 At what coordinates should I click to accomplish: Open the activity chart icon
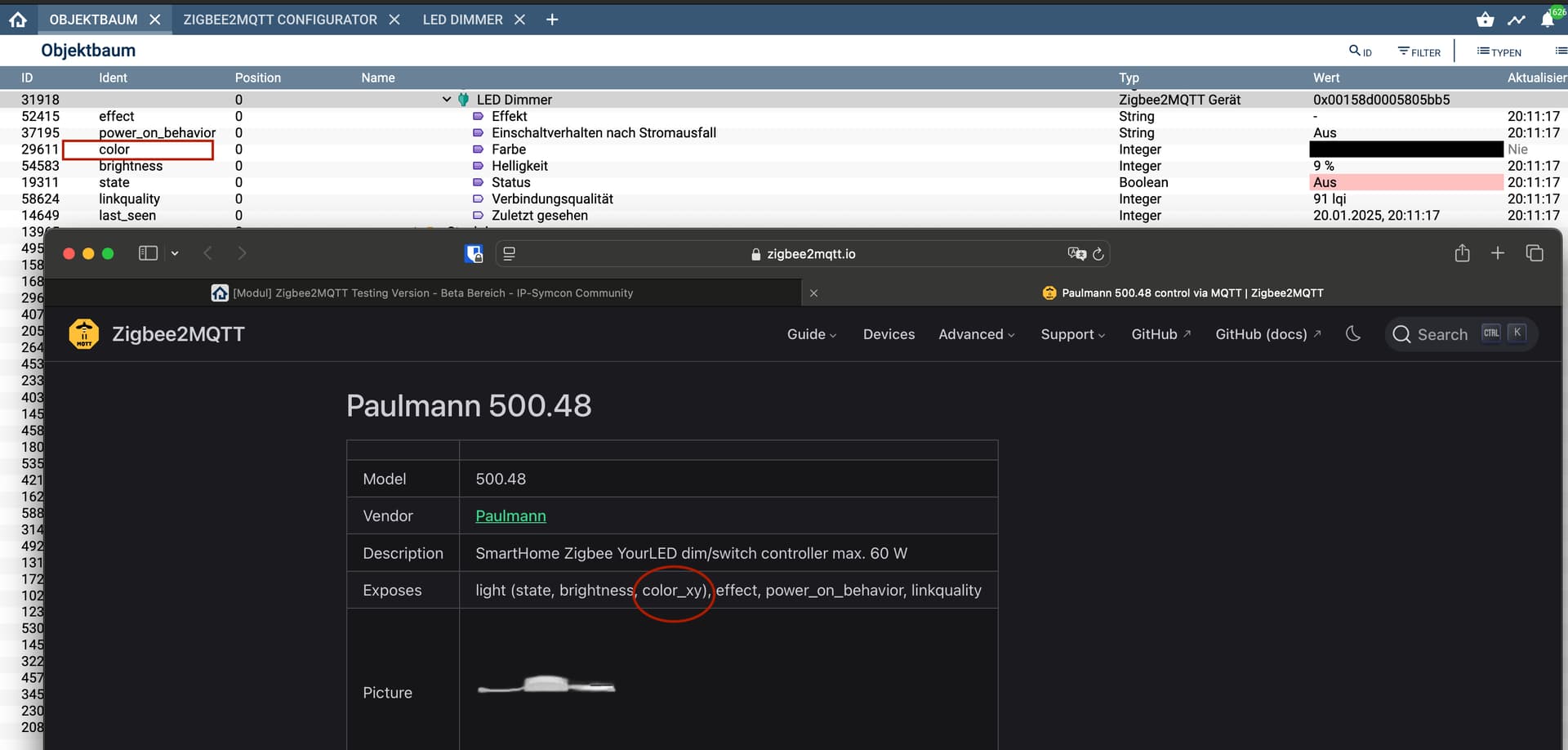[1517, 20]
